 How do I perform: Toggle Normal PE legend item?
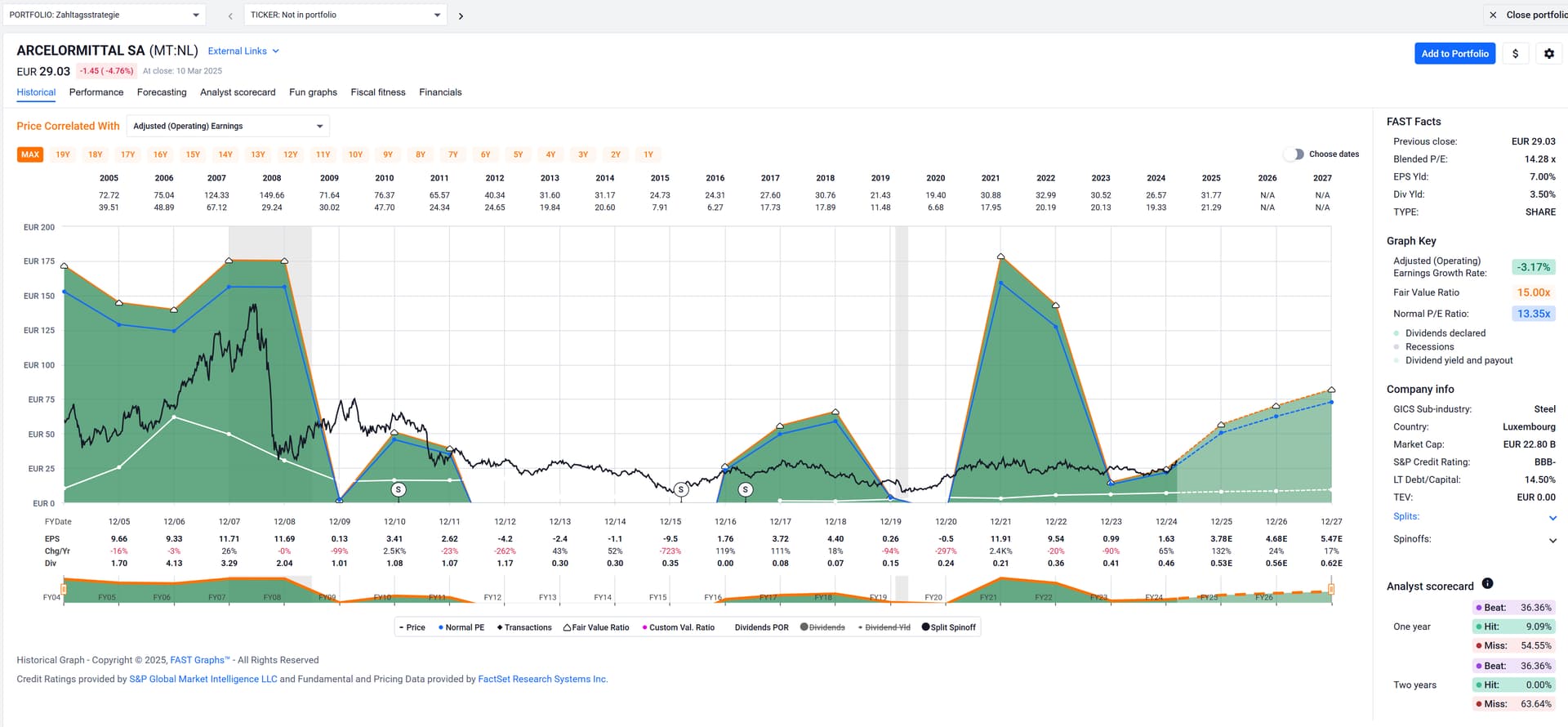click(x=461, y=627)
